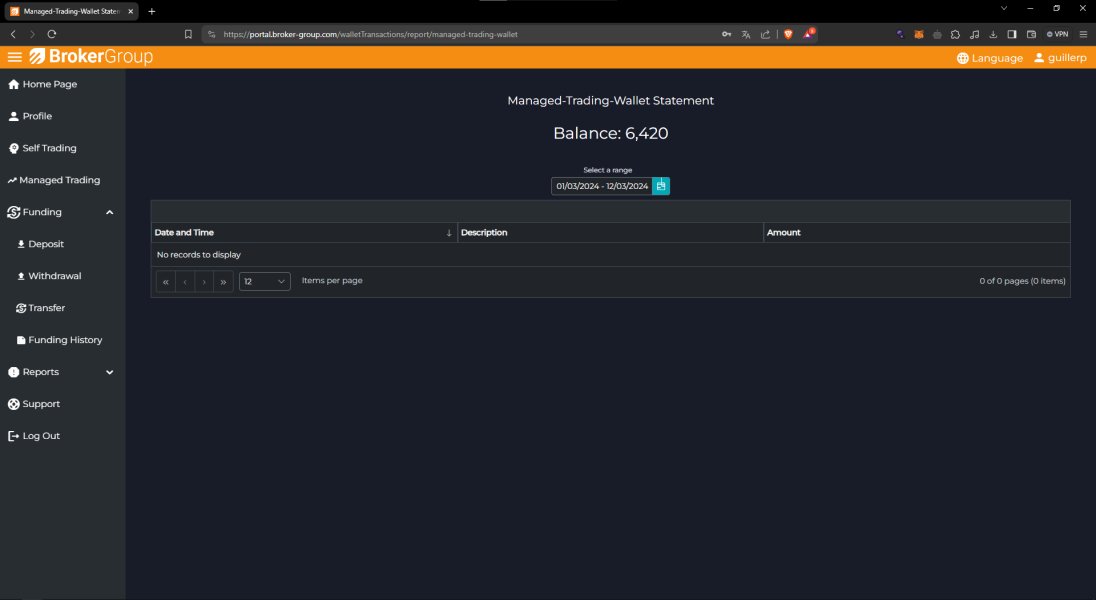Toggle the VPN button in toolbar
1096x600 pixels.
(1057, 34)
